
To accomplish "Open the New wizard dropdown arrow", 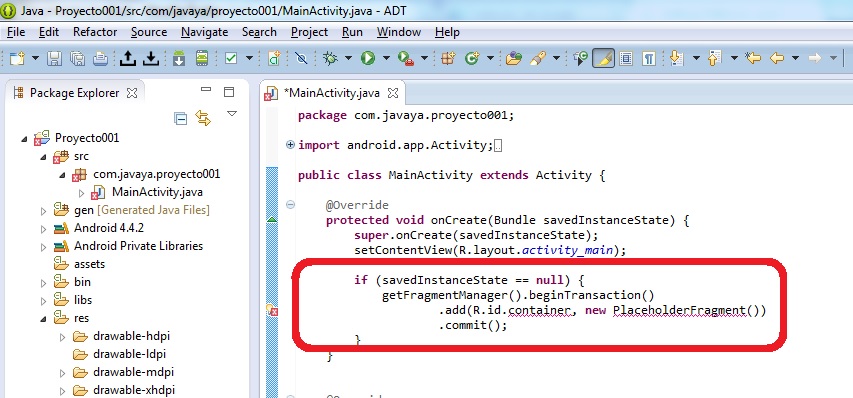I will pos(35,58).
